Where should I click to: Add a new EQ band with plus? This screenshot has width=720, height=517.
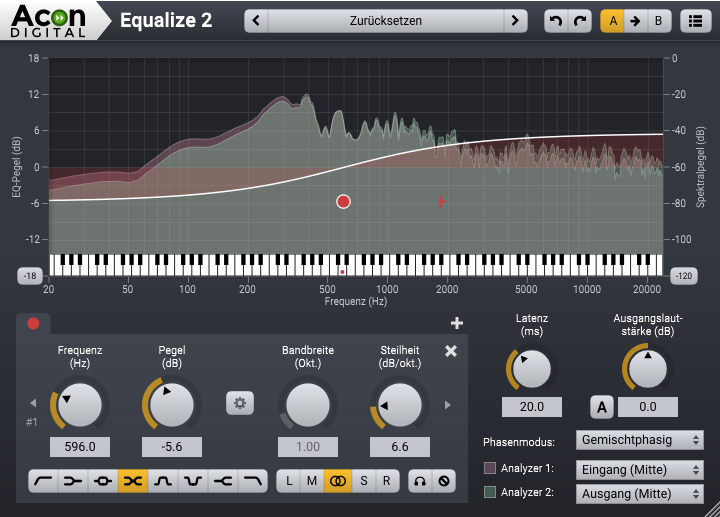click(x=457, y=323)
